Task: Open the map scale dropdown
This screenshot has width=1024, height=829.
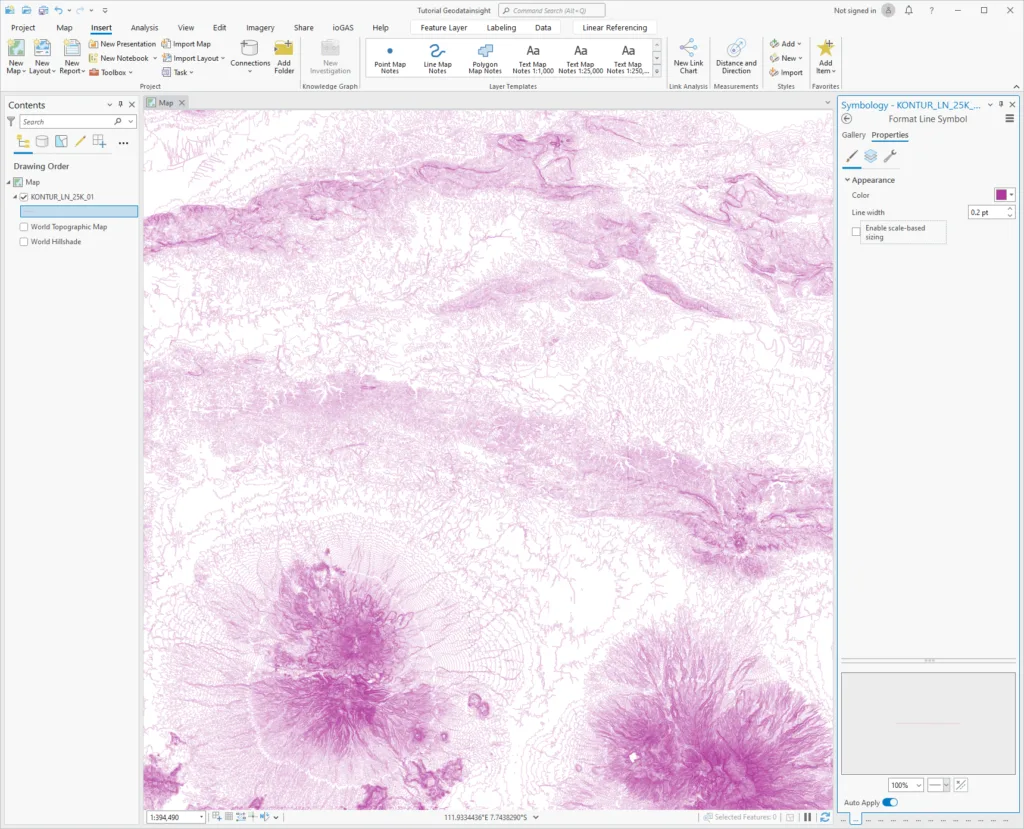Action: [201, 817]
